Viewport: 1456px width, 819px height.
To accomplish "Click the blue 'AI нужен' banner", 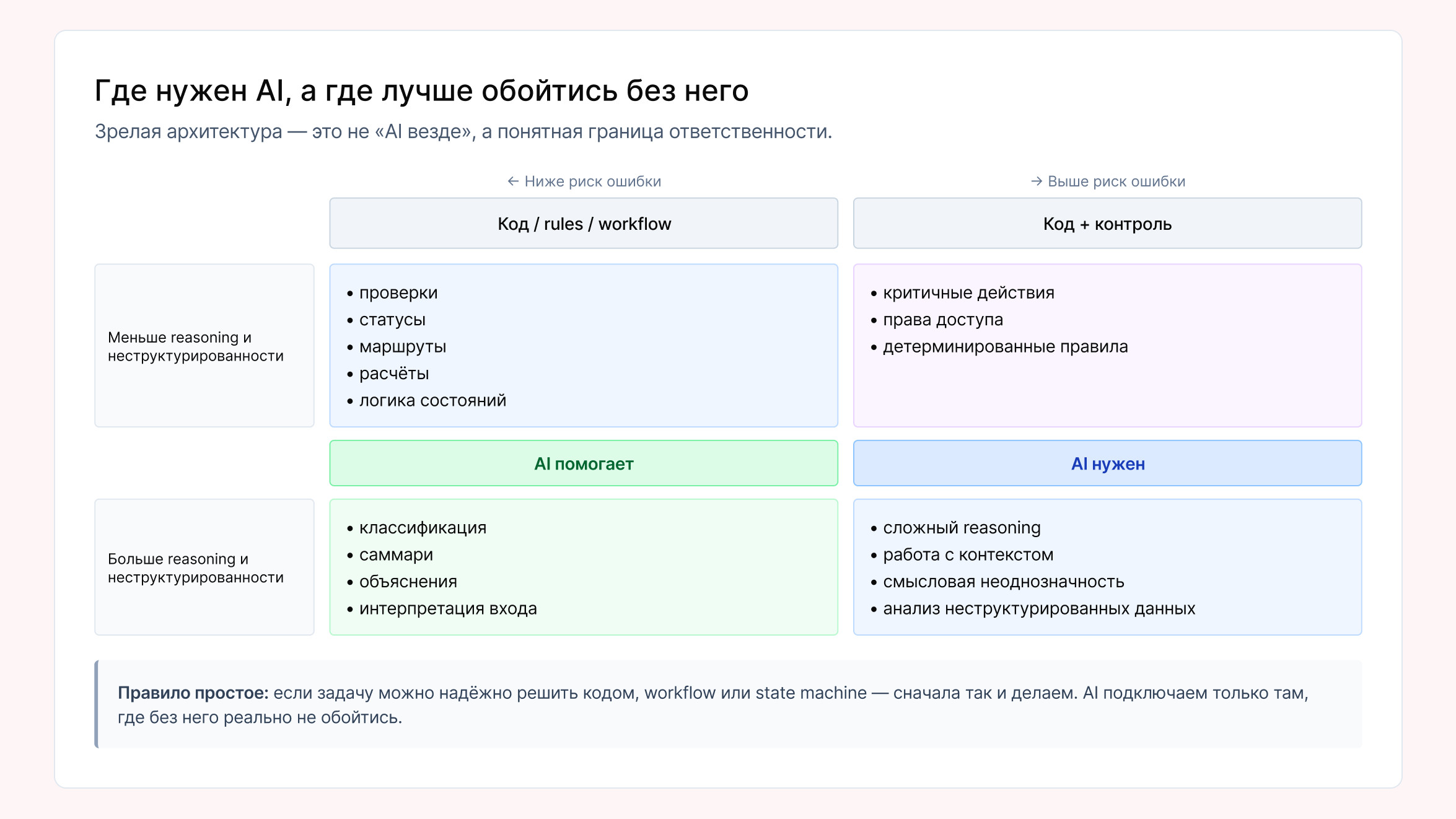I will click(x=1107, y=463).
